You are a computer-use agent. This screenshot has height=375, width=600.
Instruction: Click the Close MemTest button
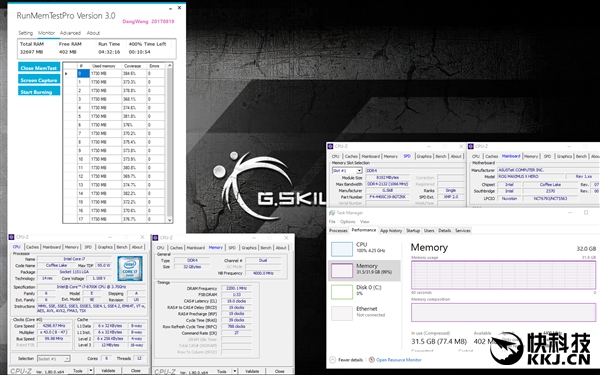(x=39, y=68)
